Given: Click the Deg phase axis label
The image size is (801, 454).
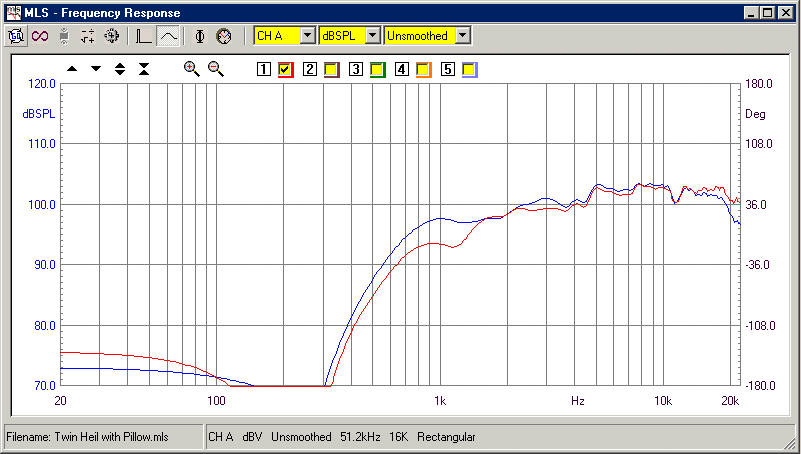Looking at the screenshot, I should 755,114.
